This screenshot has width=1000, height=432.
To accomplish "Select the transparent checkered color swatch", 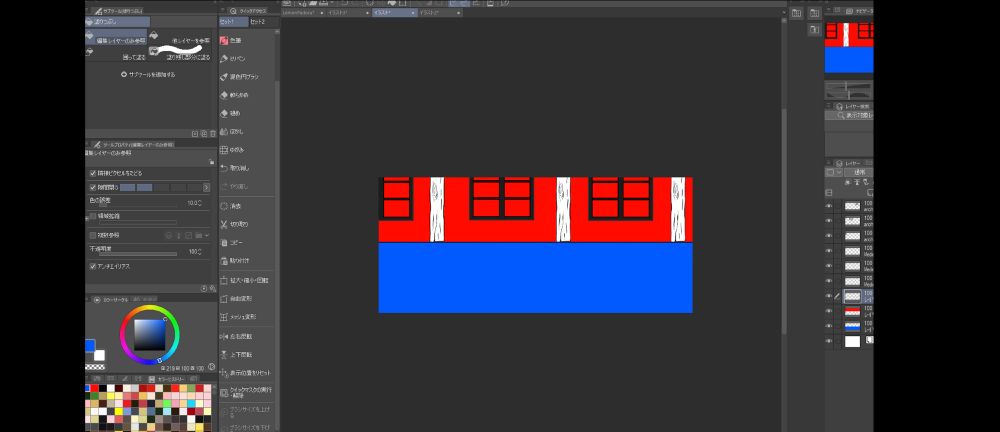I will point(95,367).
